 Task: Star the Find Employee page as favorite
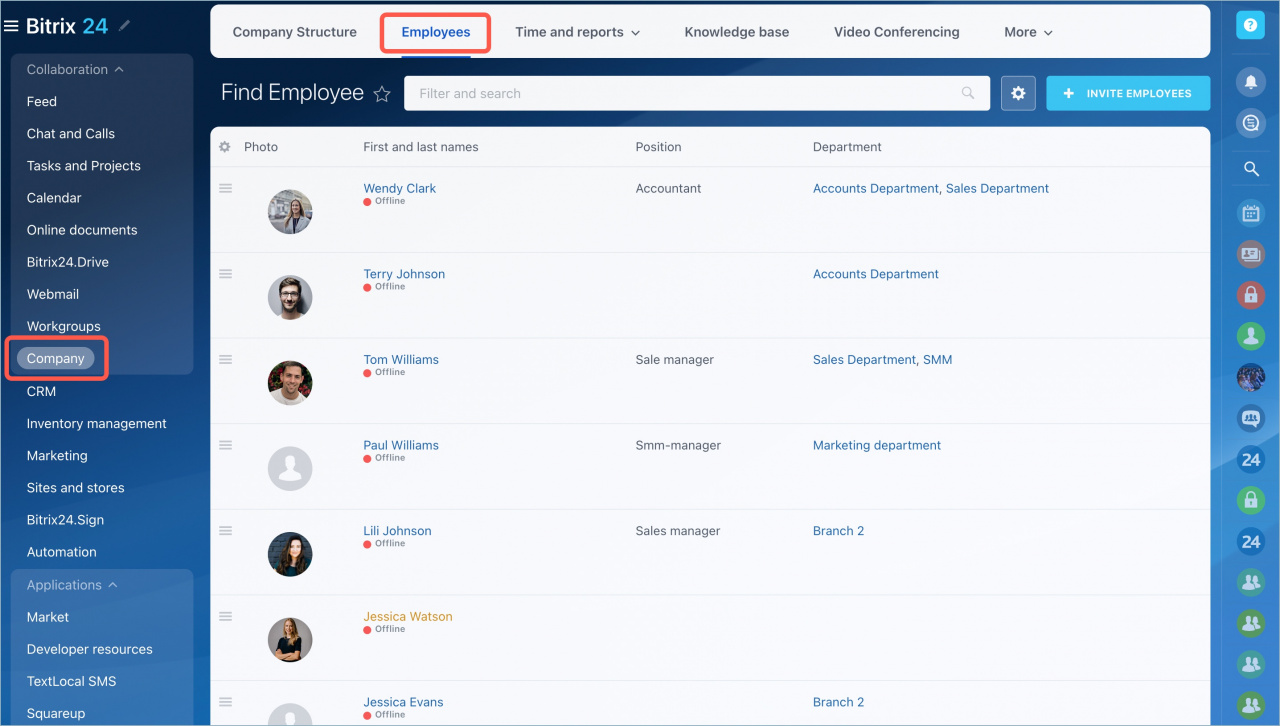pos(381,94)
